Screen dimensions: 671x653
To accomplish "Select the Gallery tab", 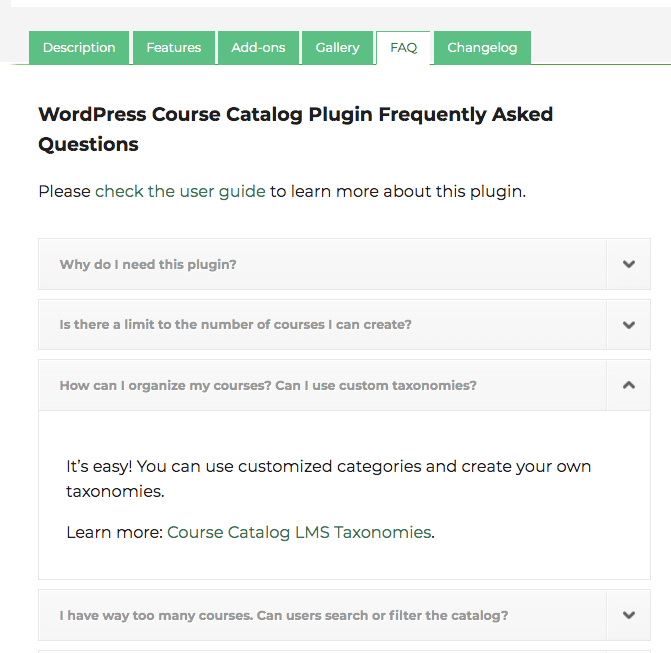I will coord(337,48).
